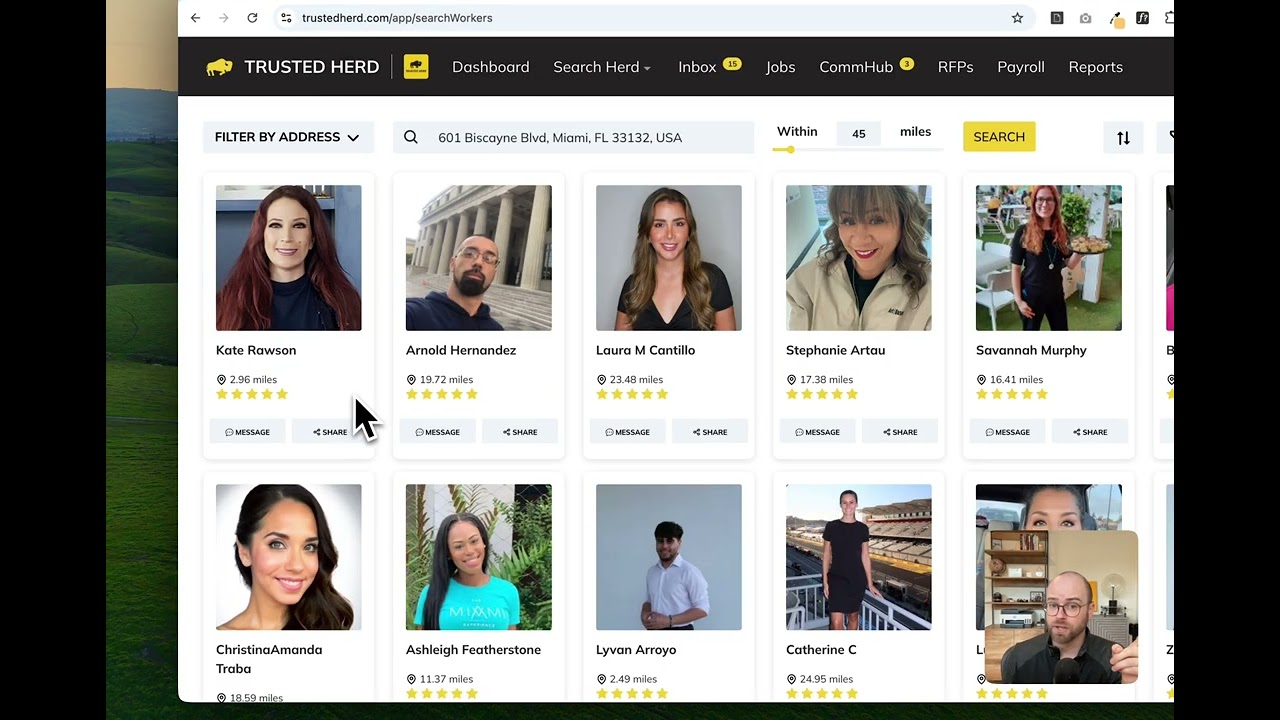This screenshot has width=1280, height=720.
Task: Open site info icon in address bar
Action: pyautogui.click(x=286, y=18)
